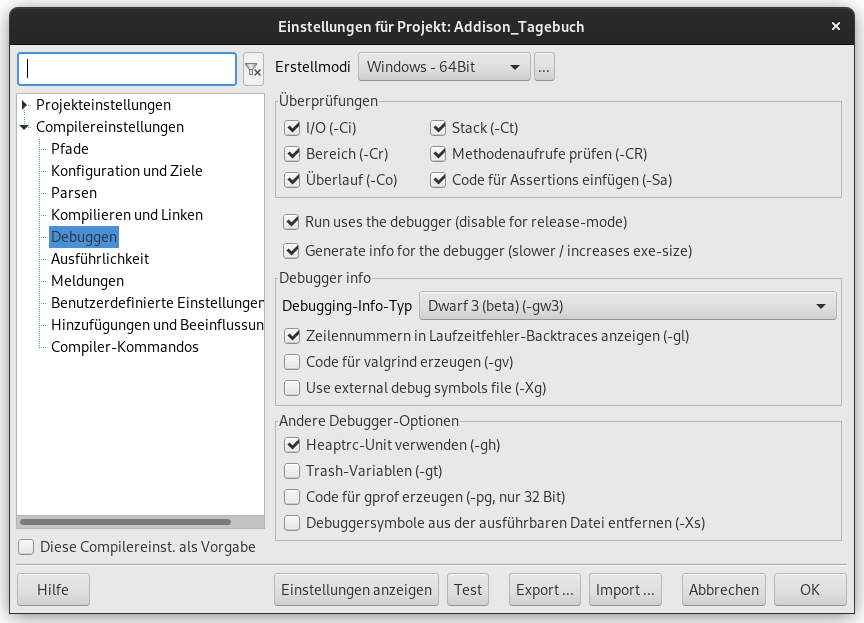This screenshot has width=864, height=623.
Task: Select the Pfade tree entry
Action: [70, 149]
